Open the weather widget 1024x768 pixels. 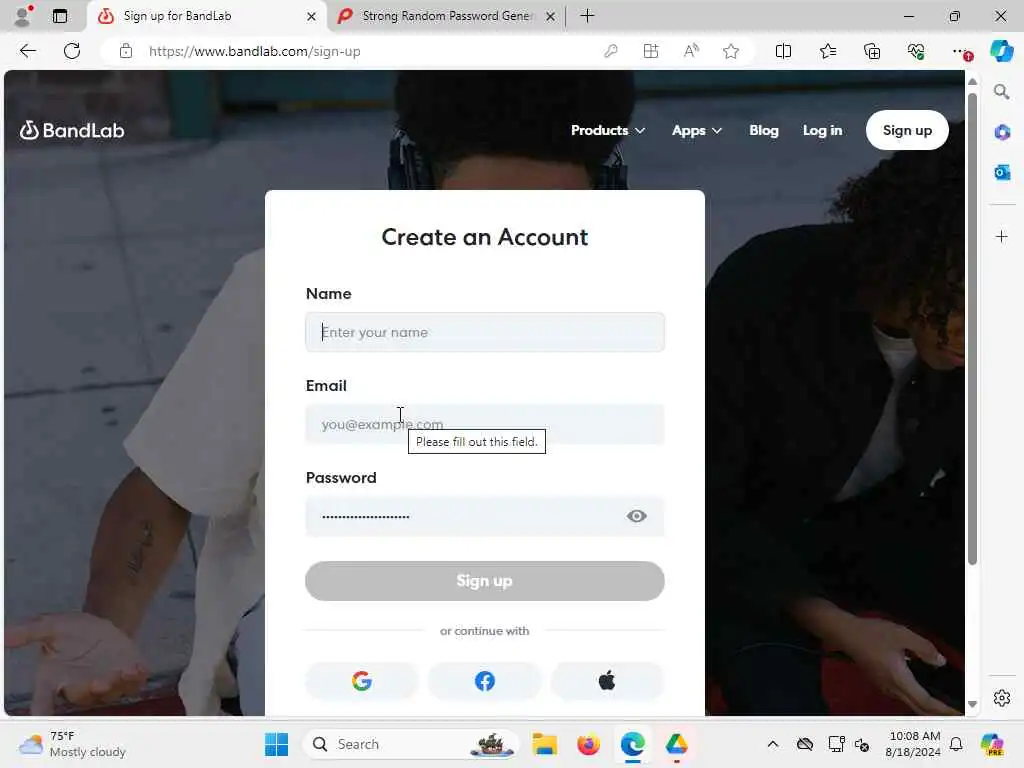point(72,744)
